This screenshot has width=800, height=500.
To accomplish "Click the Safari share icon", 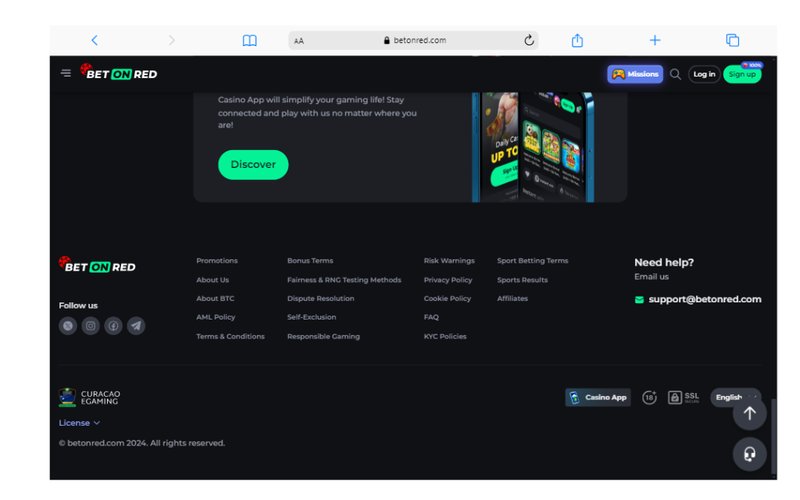I will click(x=577, y=40).
